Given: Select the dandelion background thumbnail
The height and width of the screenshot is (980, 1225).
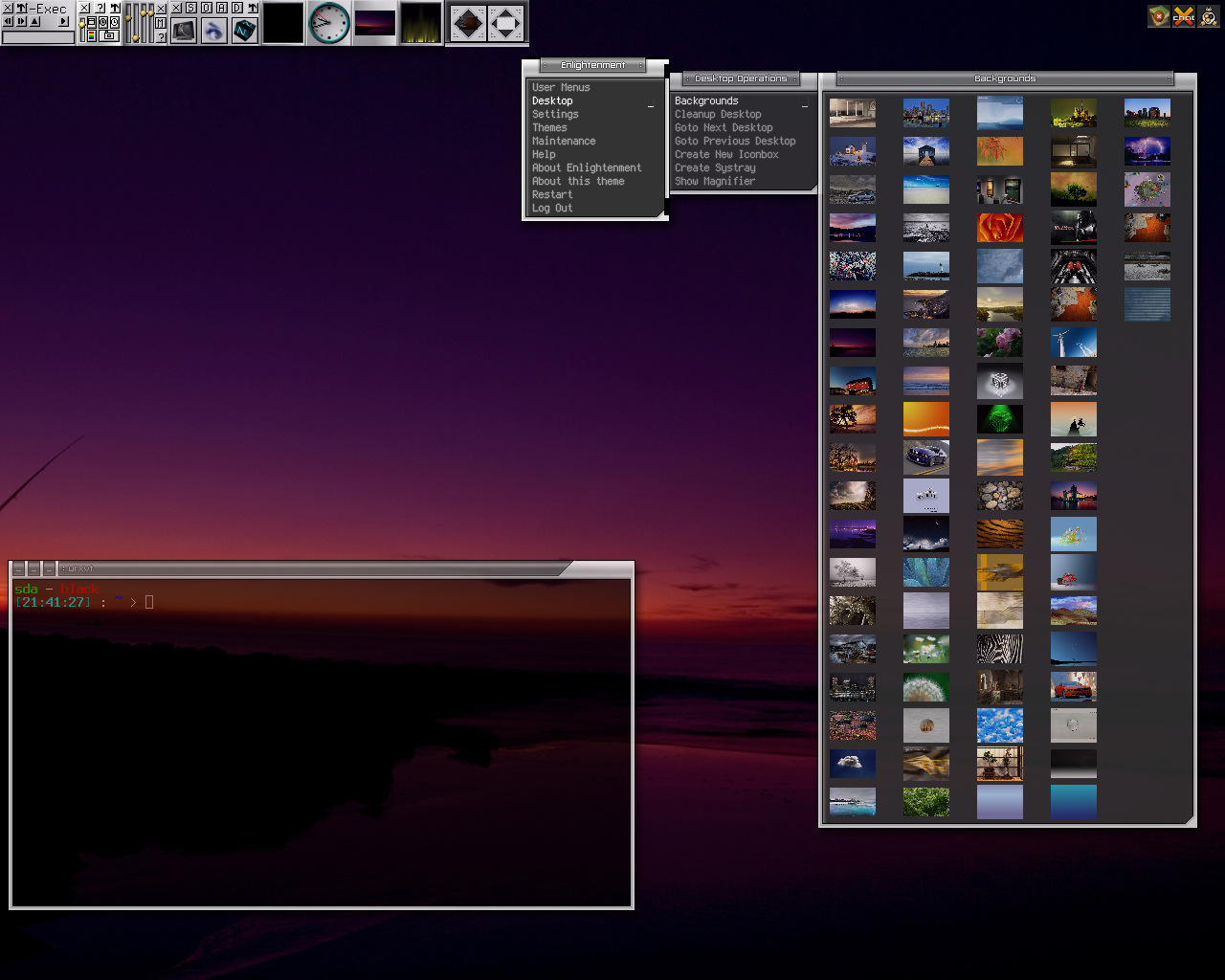Looking at the screenshot, I should pyautogui.click(x=926, y=687).
